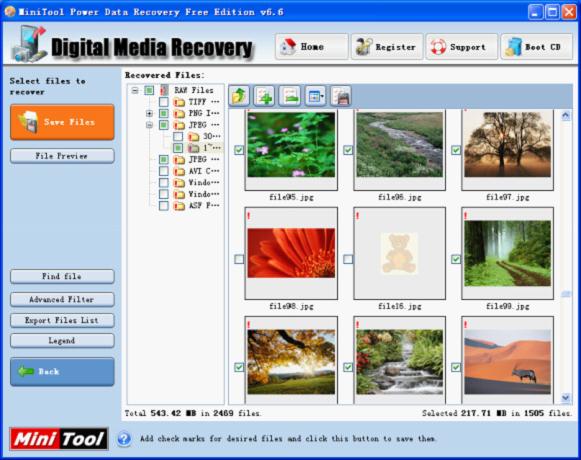
Task: Uncheck the file96.jpg checkbox
Action: click(x=348, y=150)
